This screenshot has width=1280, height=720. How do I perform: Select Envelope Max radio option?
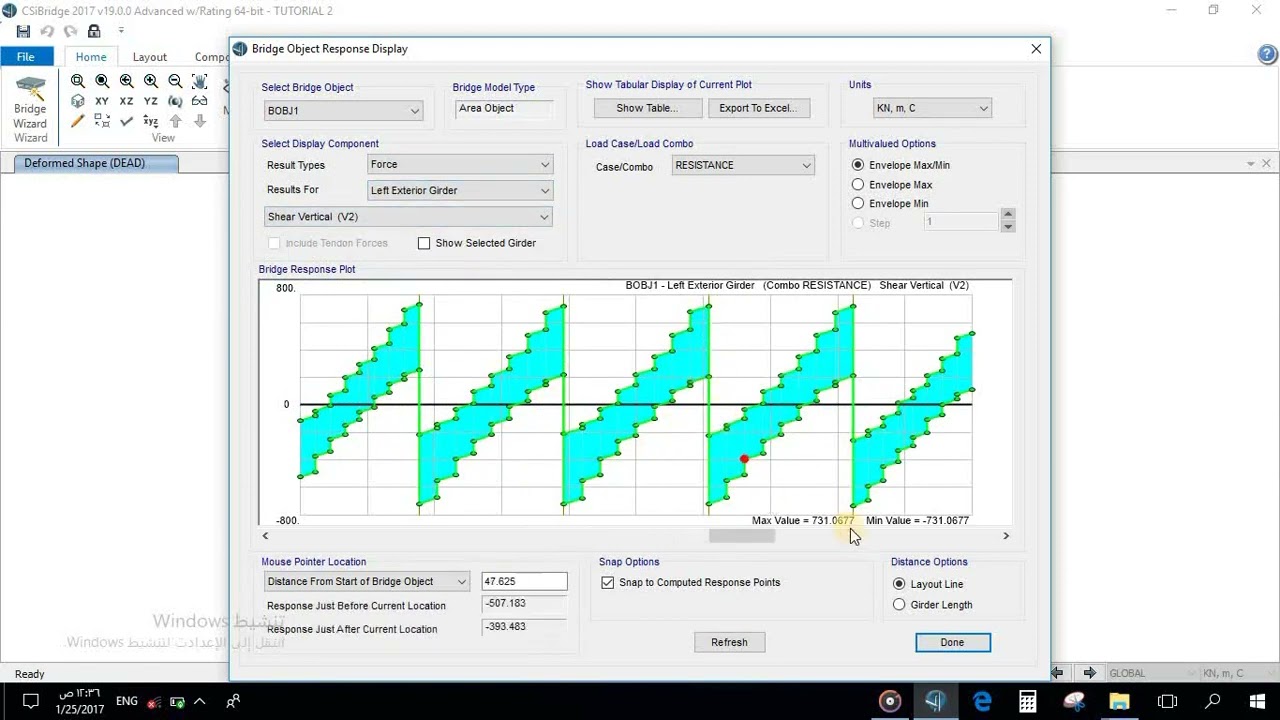click(x=891, y=185)
